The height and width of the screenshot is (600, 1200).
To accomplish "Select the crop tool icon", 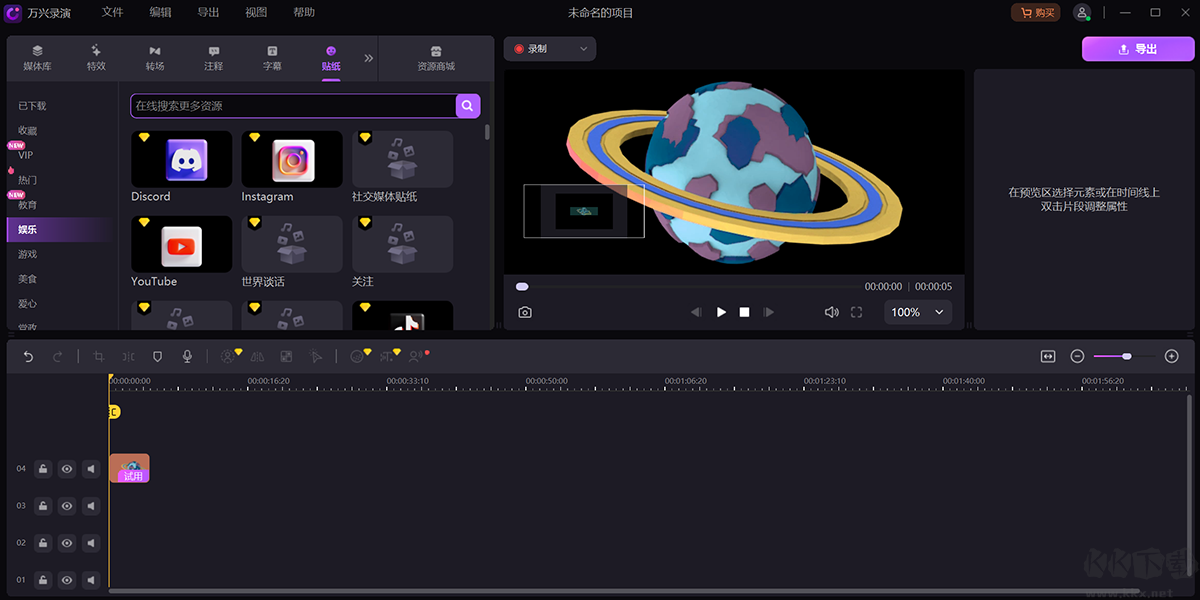I will (98, 356).
